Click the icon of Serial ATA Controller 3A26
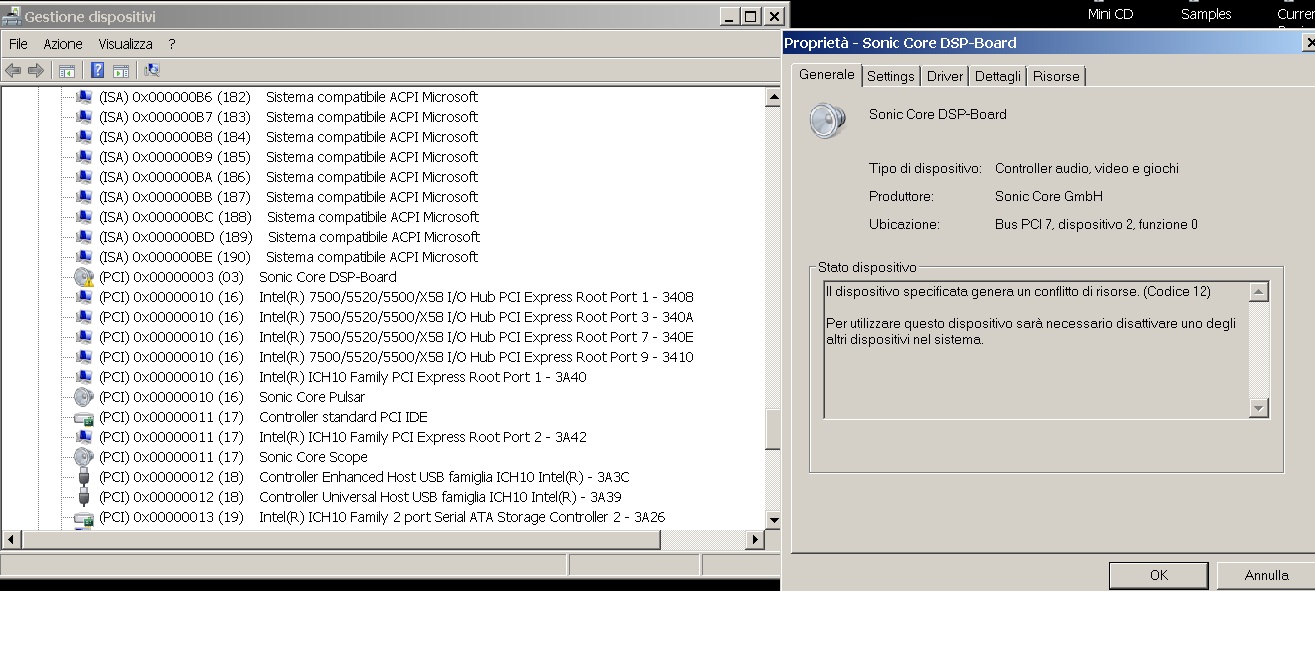 point(84,517)
